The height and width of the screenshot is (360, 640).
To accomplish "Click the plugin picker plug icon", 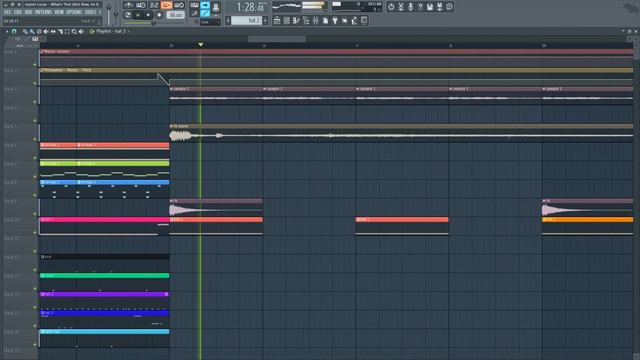I will coord(335,20).
